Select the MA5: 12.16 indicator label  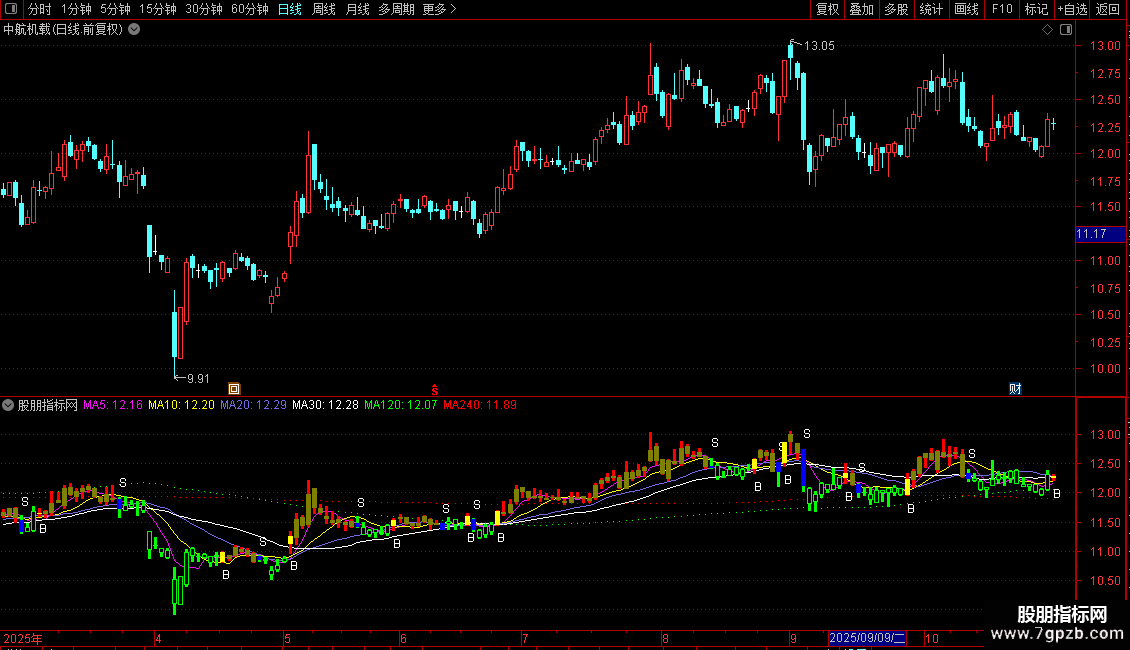pos(112,405)
